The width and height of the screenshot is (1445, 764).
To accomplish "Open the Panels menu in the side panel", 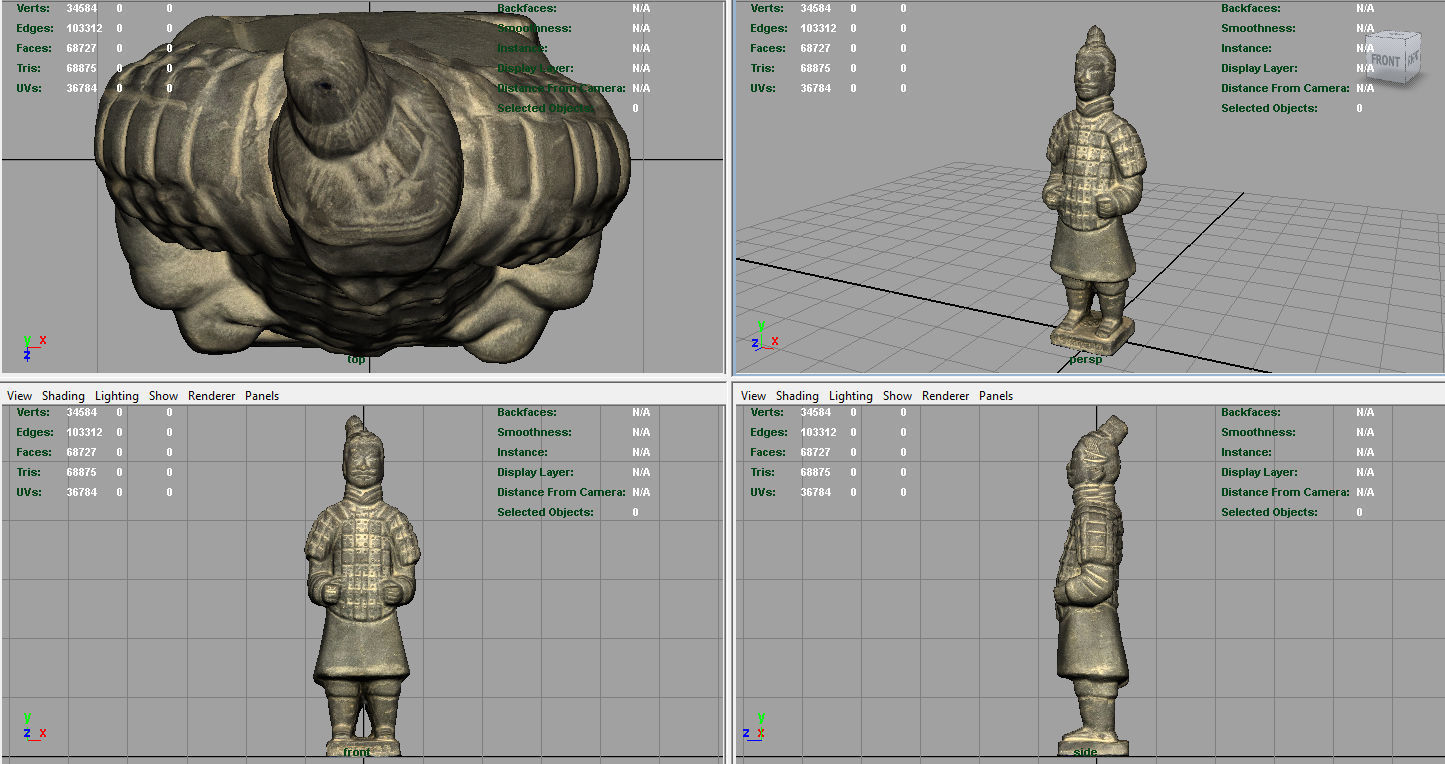I will (x=996, y=396).
